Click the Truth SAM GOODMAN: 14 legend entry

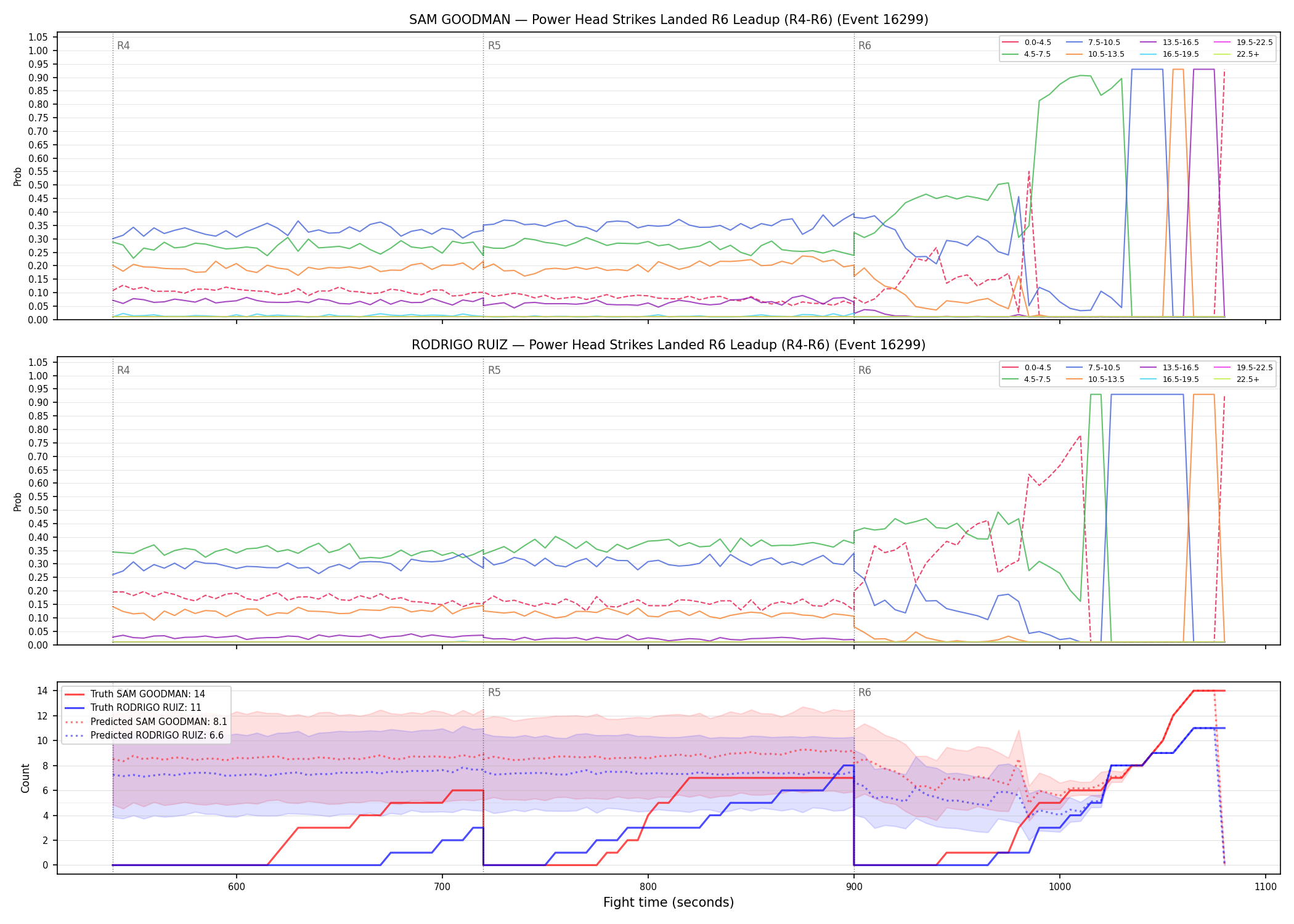point(135,694)
